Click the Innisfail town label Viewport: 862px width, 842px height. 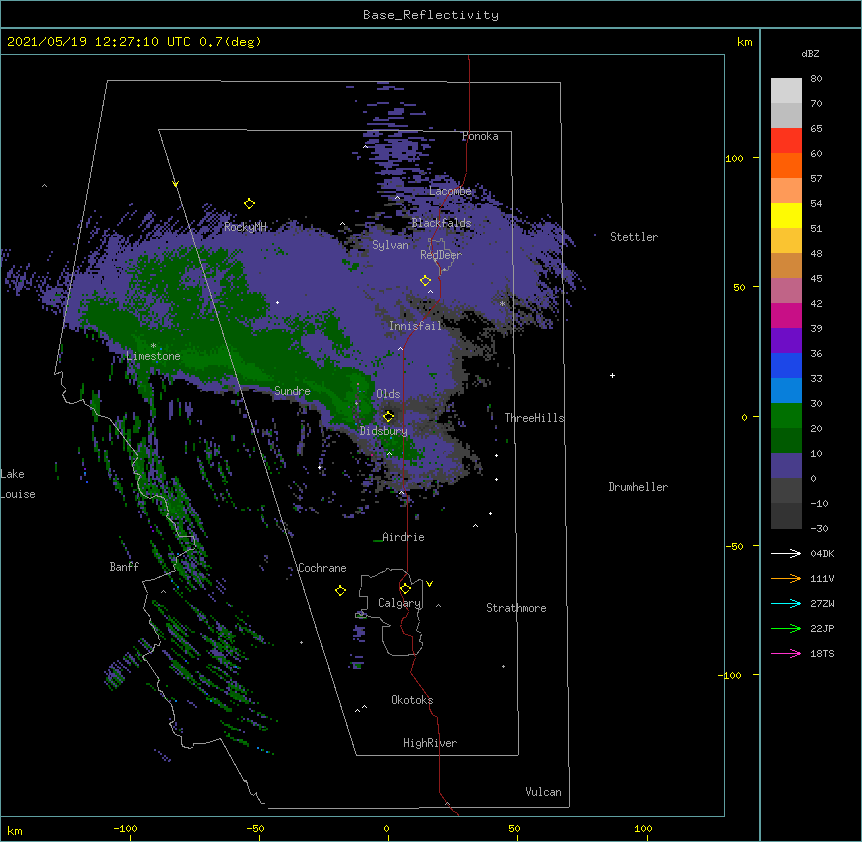tap(415, 326)
